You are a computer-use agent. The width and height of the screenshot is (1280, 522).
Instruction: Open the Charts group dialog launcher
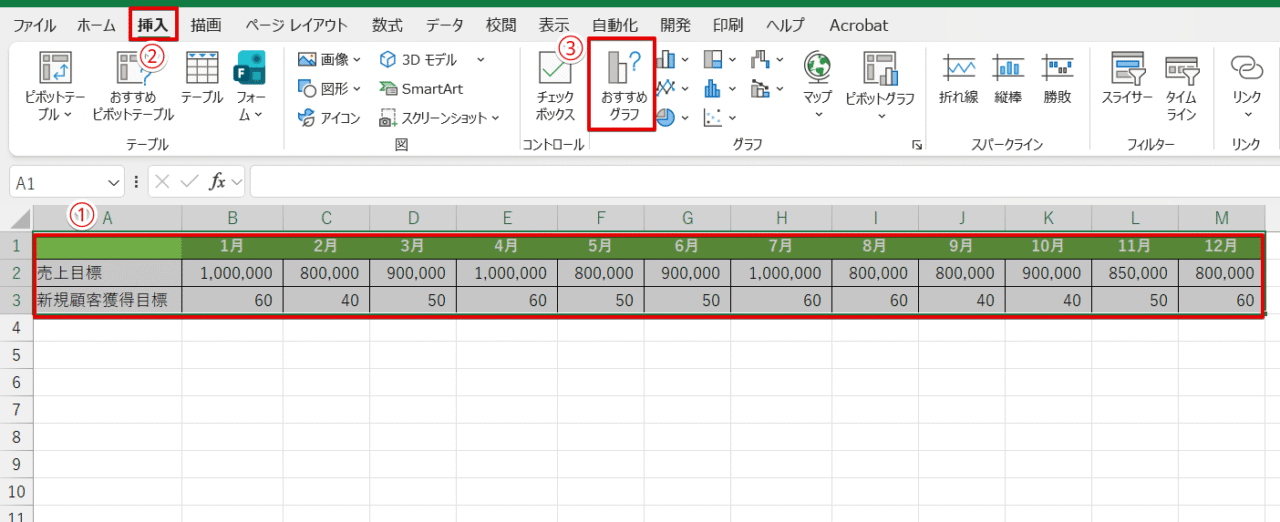click(x=917, y=146)
